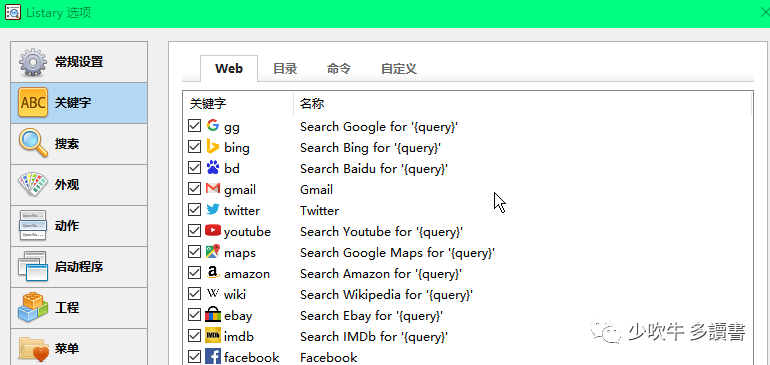The width and height of the screenshot is (770, 365).
Task: Click the magnifier icon for 搜索
Action: click(33, 143)
